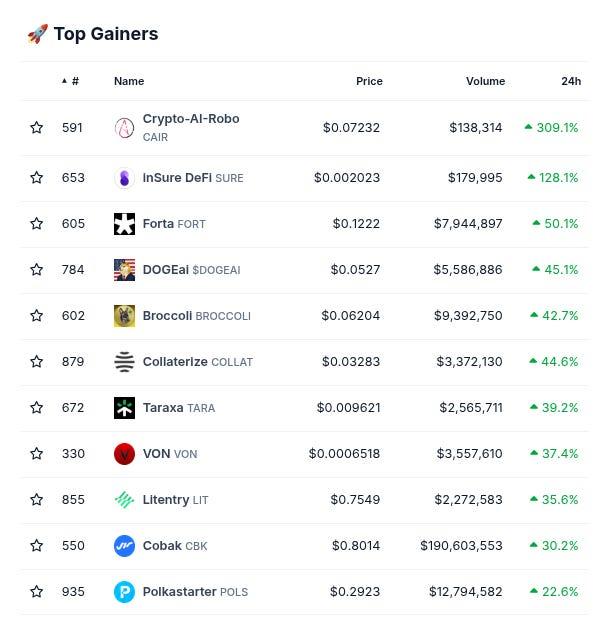Star the Taraxa row
The image size is (597, 620).
pos(36,407)
